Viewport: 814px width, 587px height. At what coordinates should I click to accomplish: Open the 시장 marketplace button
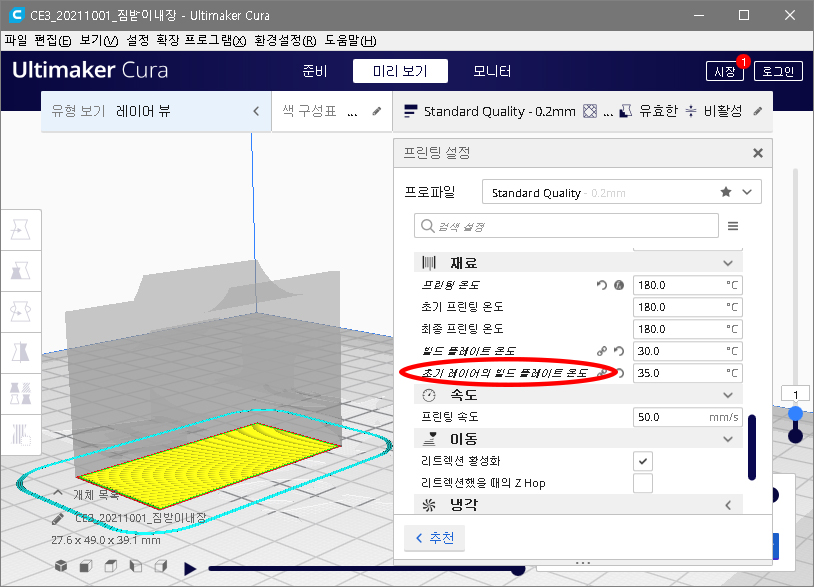click(x=725, y=71)
